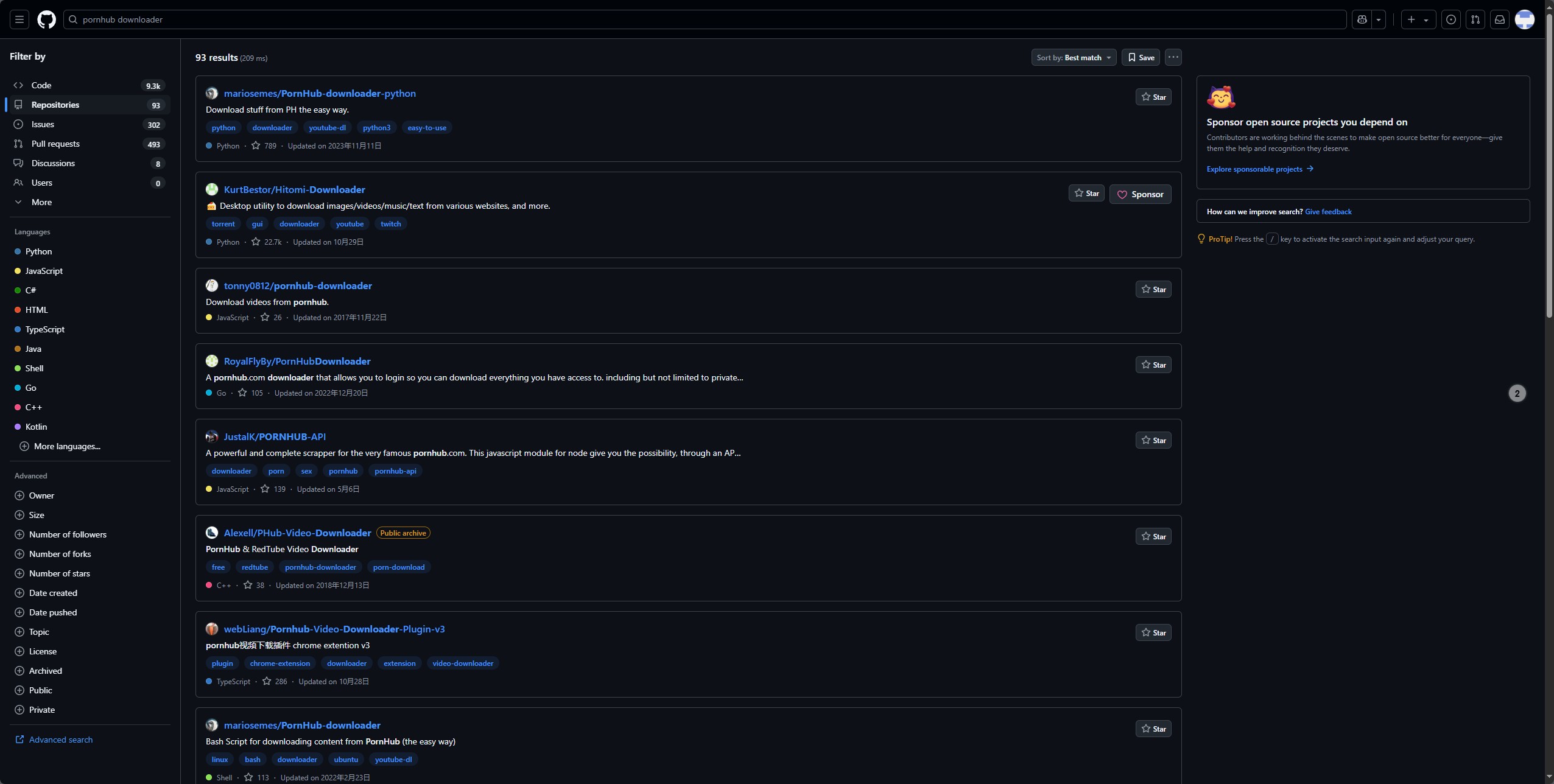The image size is (1554, 784).
Task: Show Pull requests results in sidebar
Action: click(90, 144)
